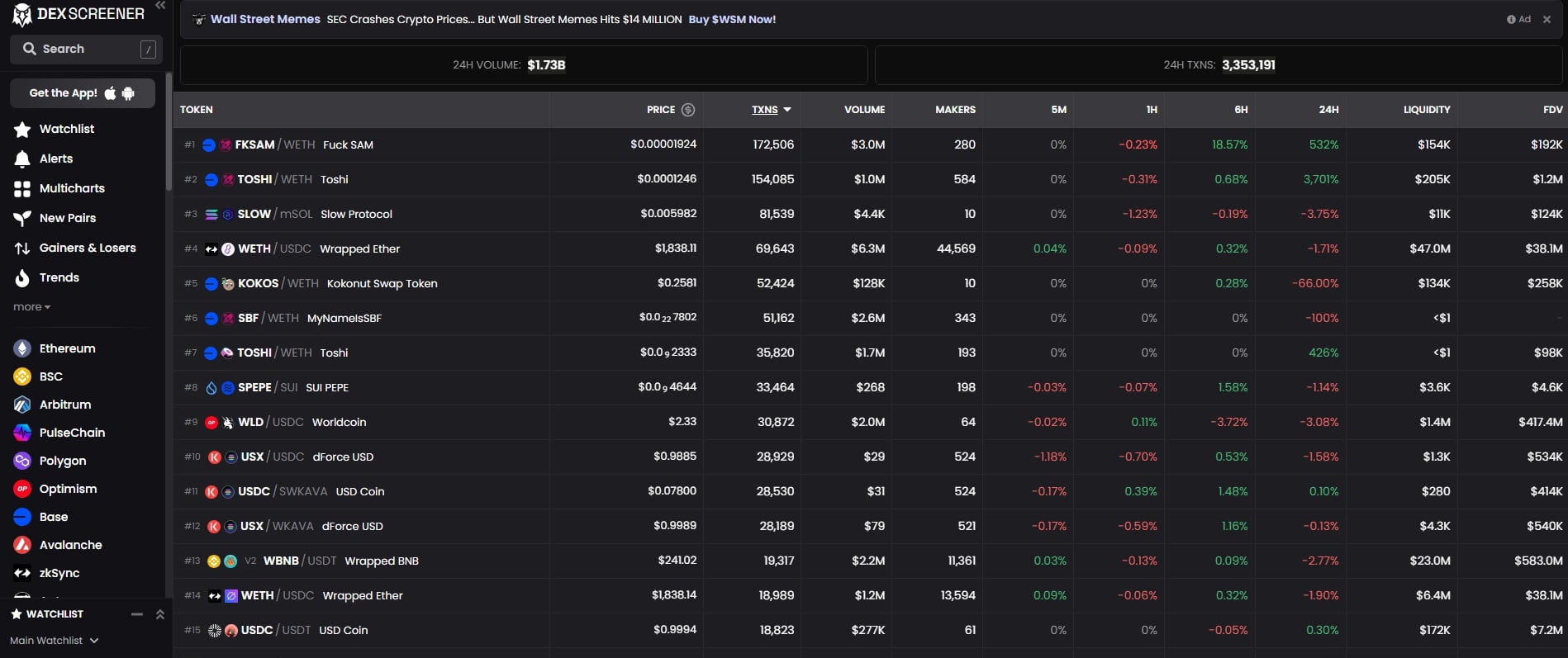Open #2 TOSHI/WETH pair row
The height and width of the screenshot is (658, 1568).
click(871, 179)
